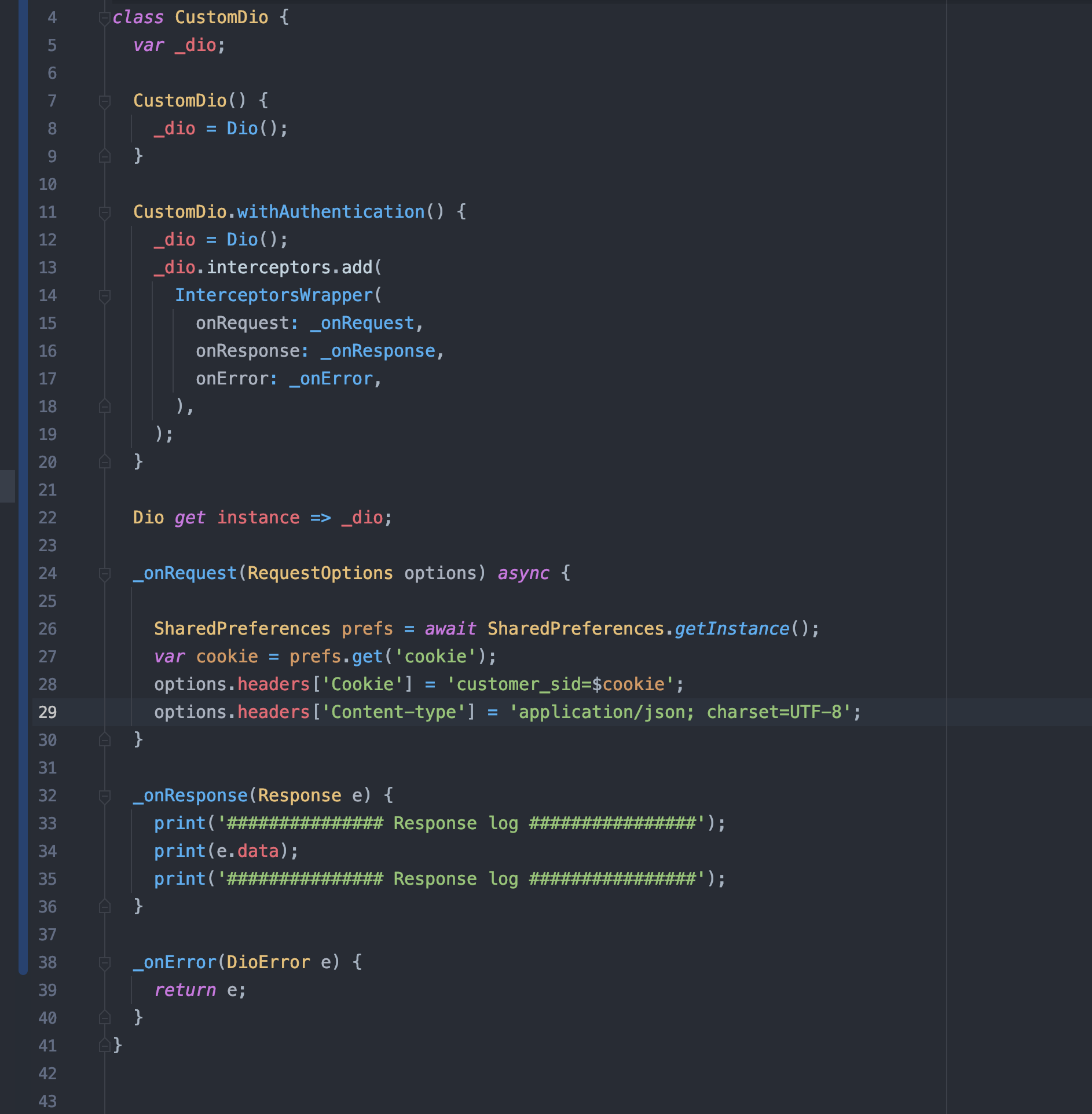Click the second 'Response log' print string on line 35
This screenshot has height=1114, width=1092.
[461, 879]
